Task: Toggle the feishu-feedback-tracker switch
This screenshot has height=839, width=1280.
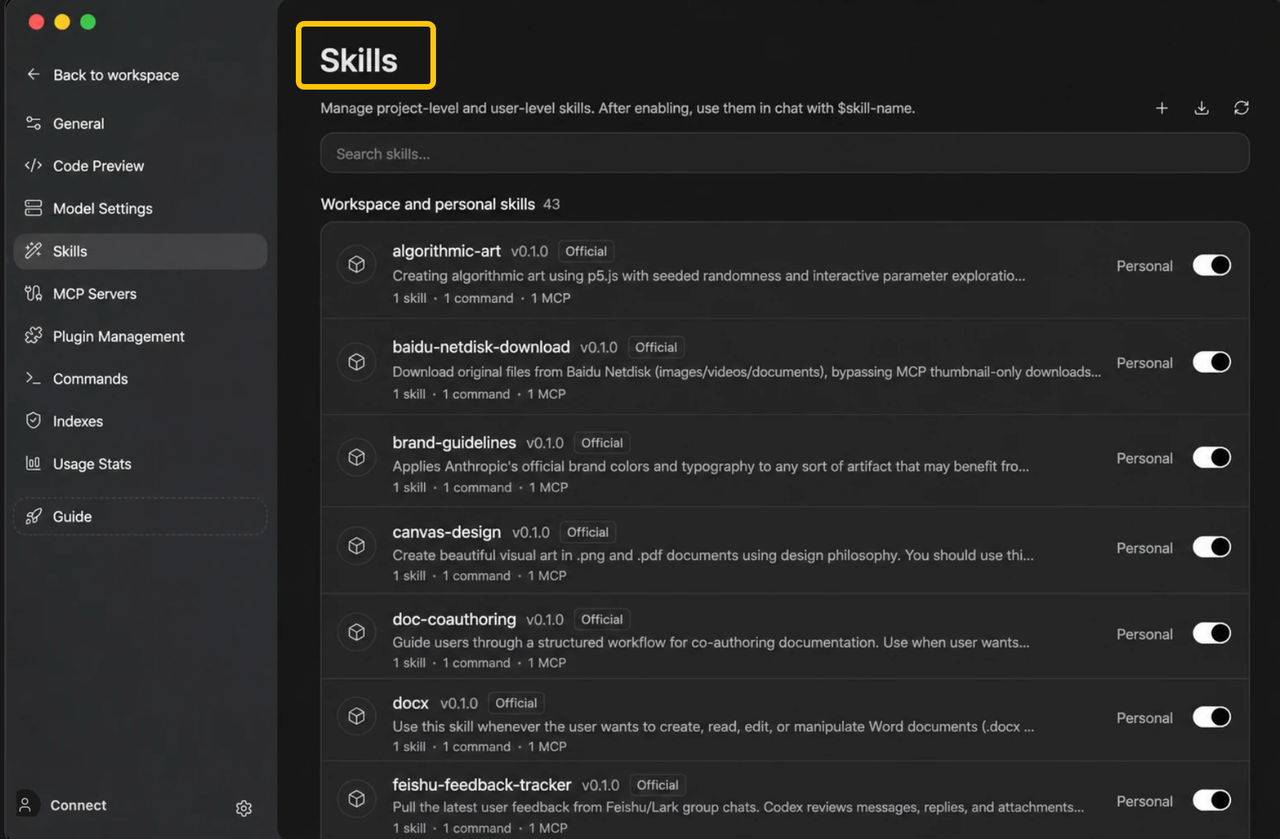Action: [1211, 800]
